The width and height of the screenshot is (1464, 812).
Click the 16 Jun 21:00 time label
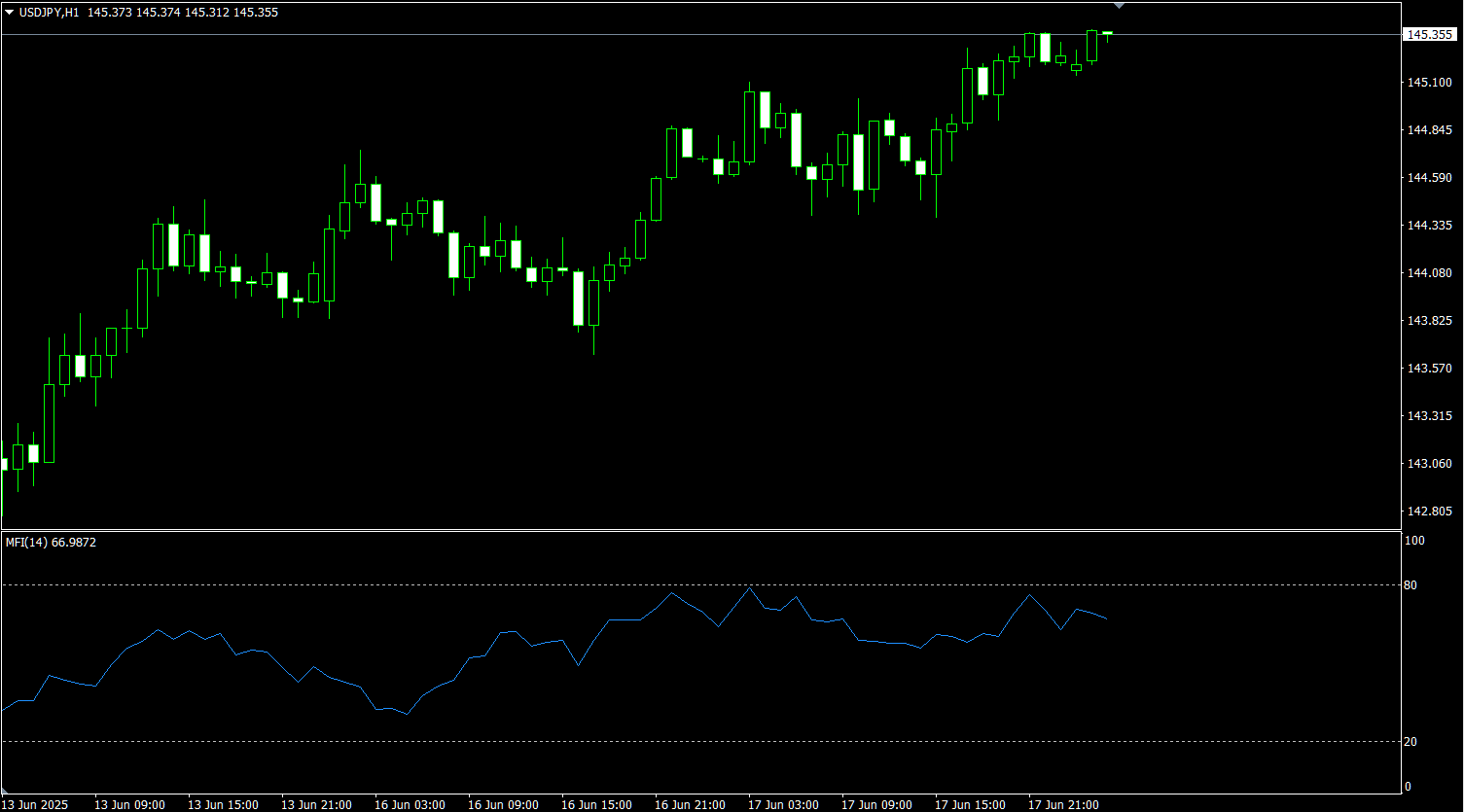coord(690,805)
